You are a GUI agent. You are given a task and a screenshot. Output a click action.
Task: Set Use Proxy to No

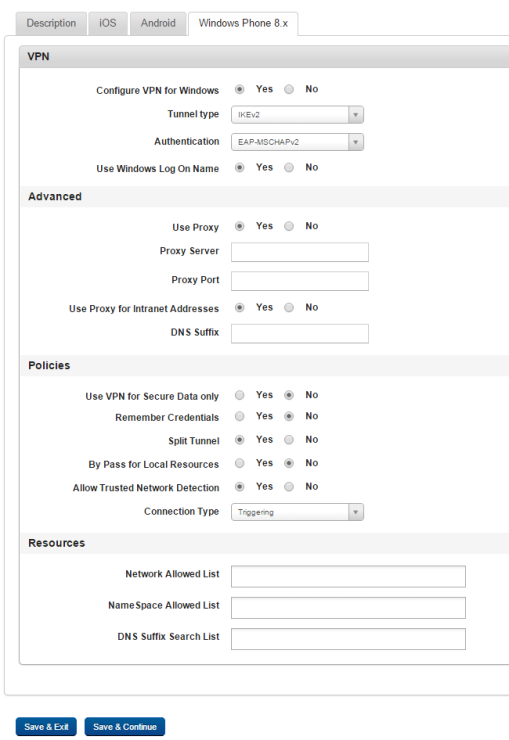289,226
